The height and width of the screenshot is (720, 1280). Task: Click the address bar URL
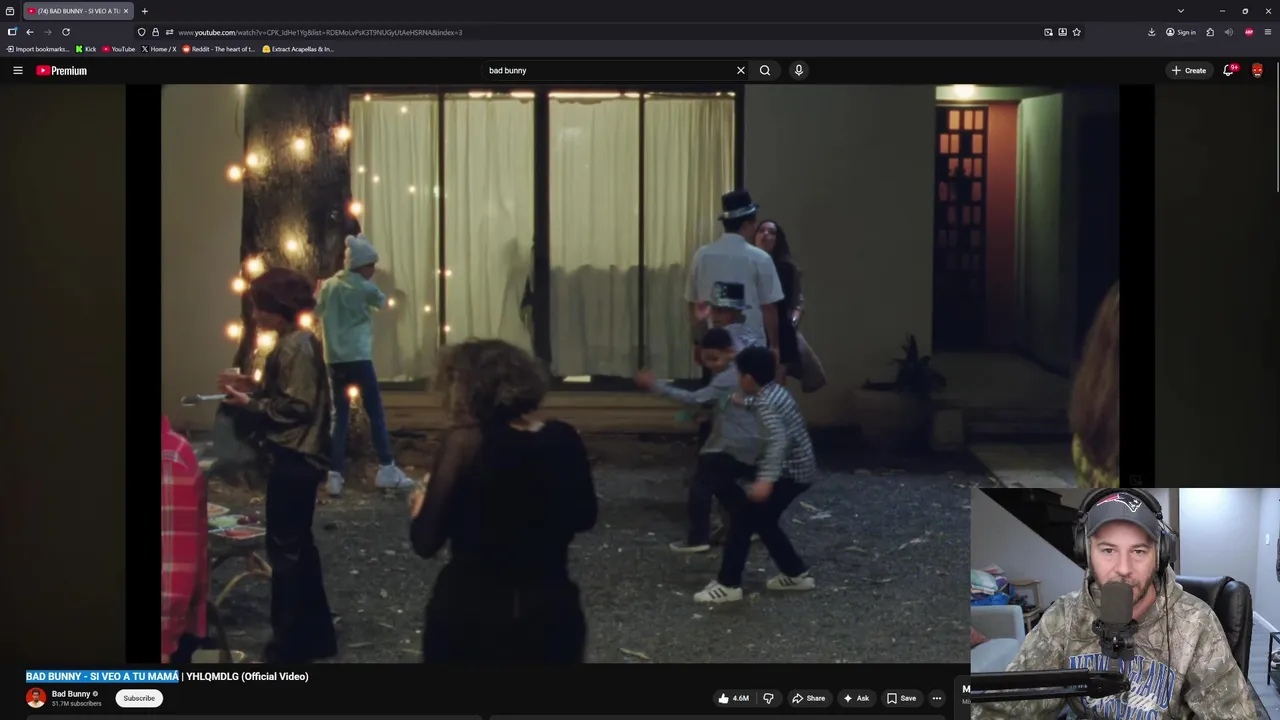(320, 32)
